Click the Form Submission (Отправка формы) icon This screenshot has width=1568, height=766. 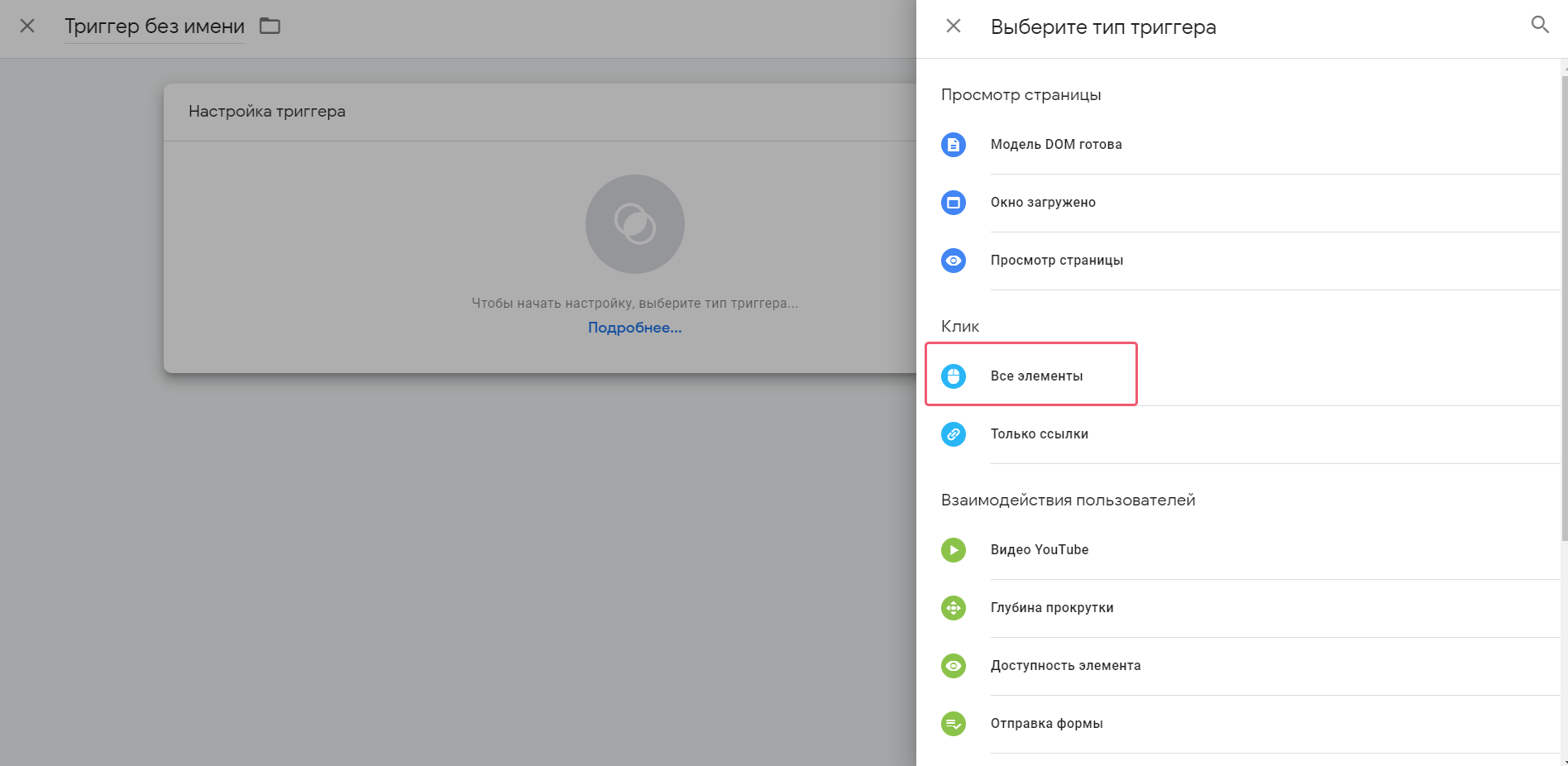point(954,724)
